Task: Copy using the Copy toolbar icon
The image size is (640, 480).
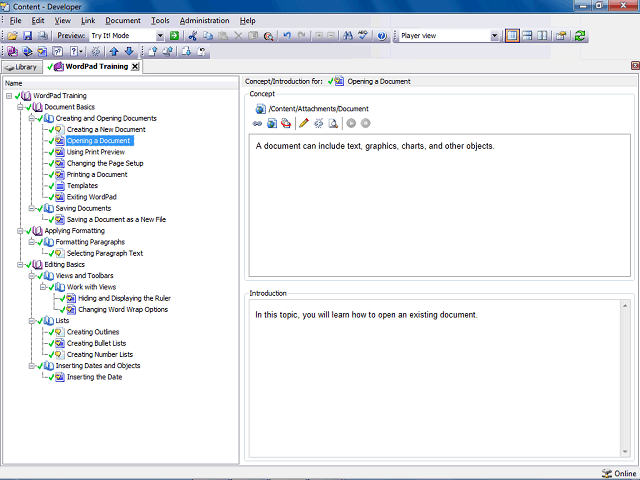Action: 208,36
